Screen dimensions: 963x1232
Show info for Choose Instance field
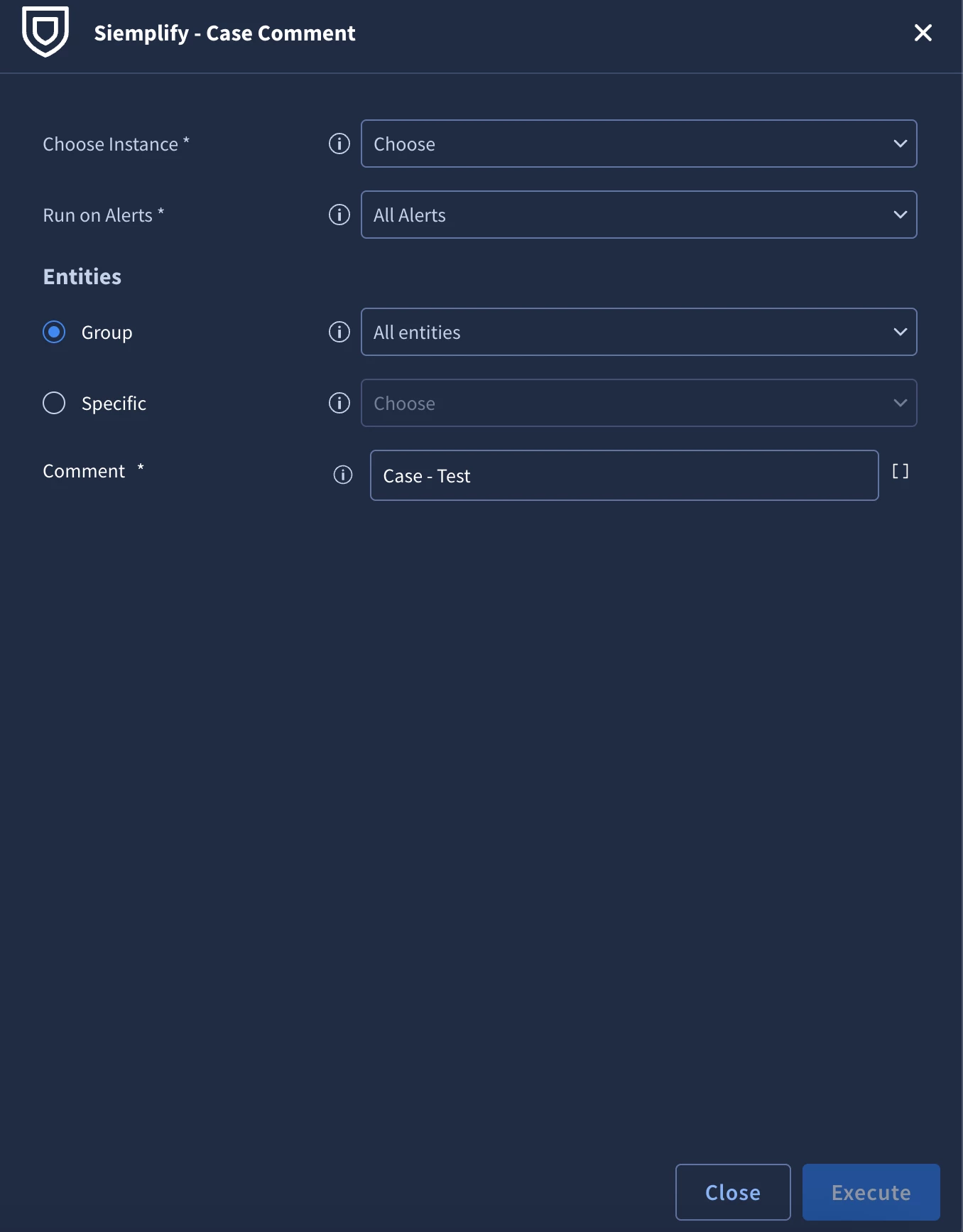339,144
